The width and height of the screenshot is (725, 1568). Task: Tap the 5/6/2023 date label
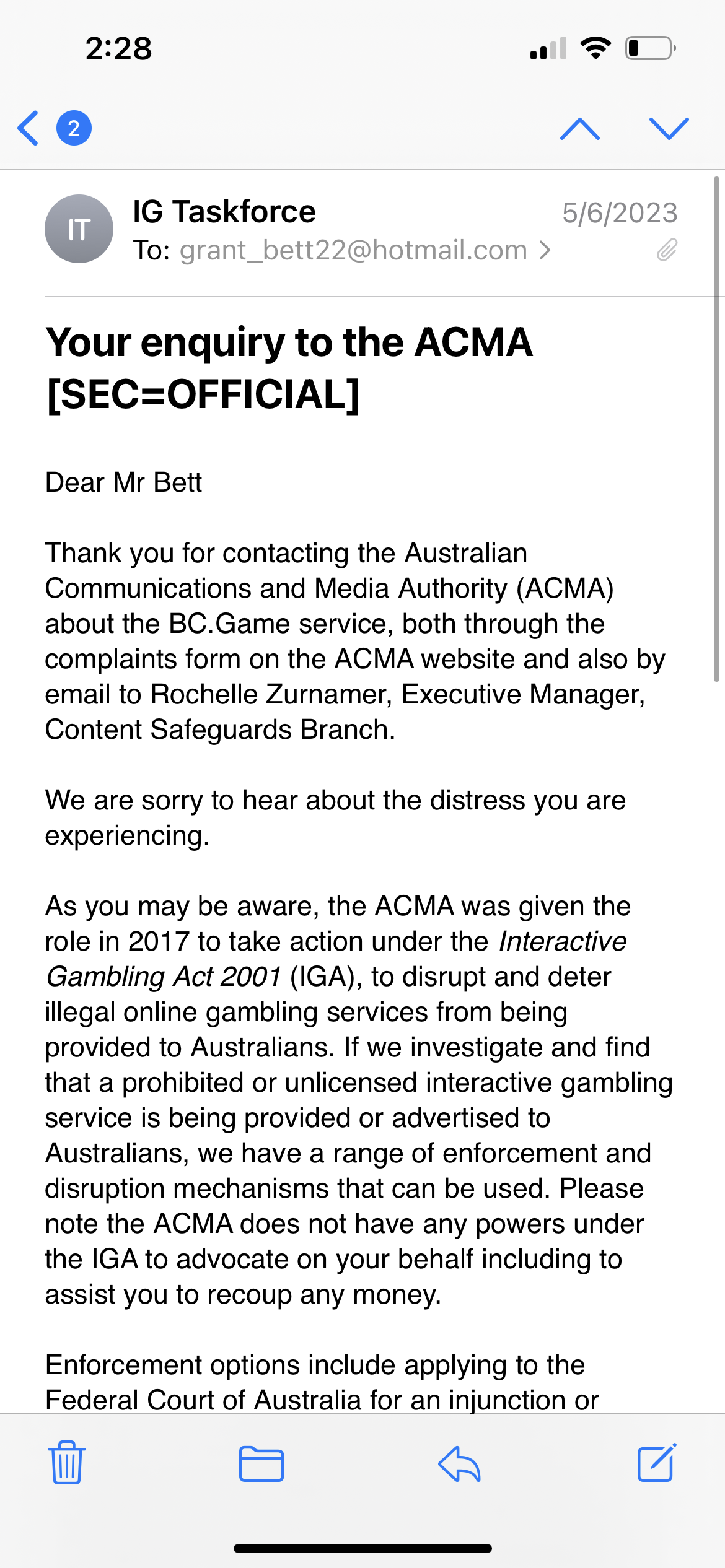619,213
